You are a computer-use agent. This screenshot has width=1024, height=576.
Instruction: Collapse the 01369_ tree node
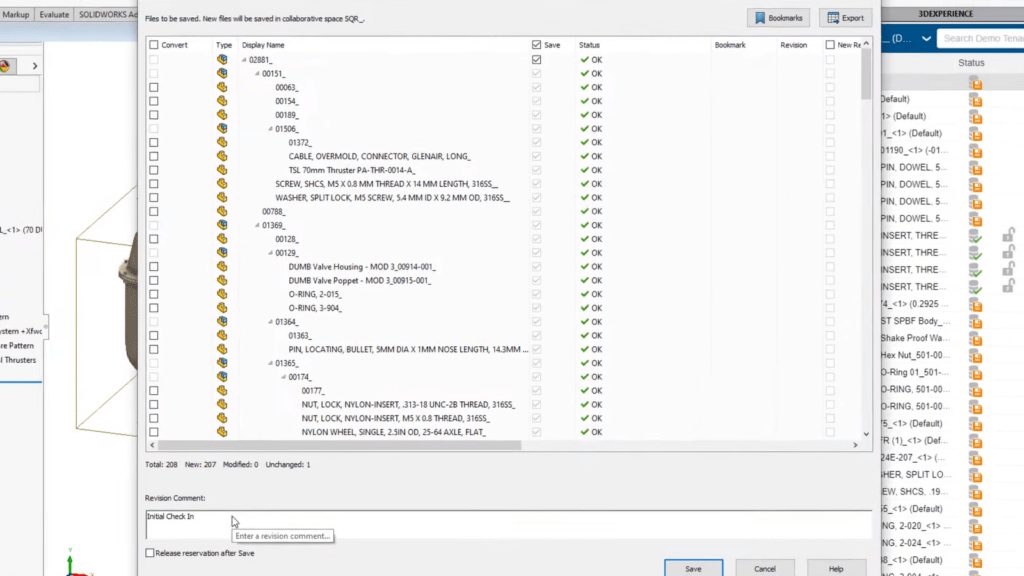click(257, 225)
